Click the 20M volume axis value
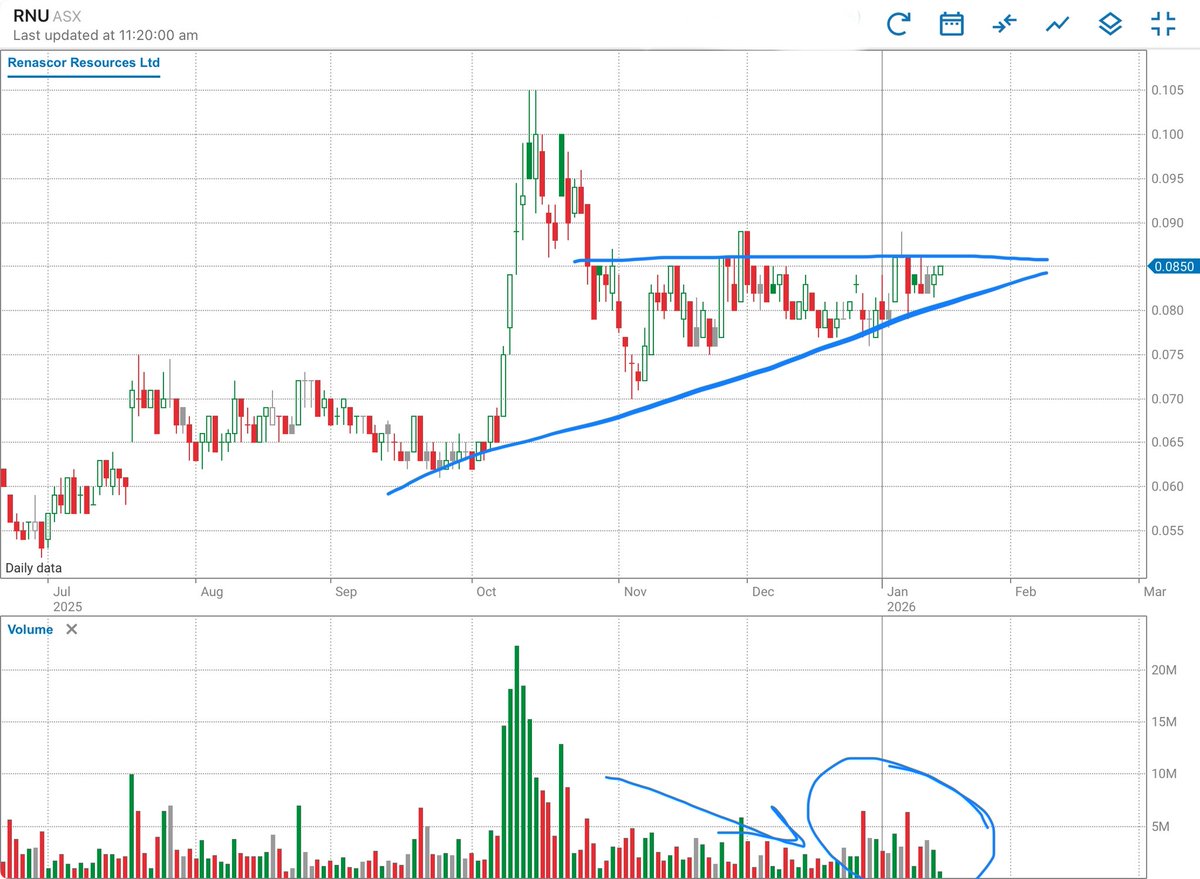1200x879 pixels. click(1163, 670)
